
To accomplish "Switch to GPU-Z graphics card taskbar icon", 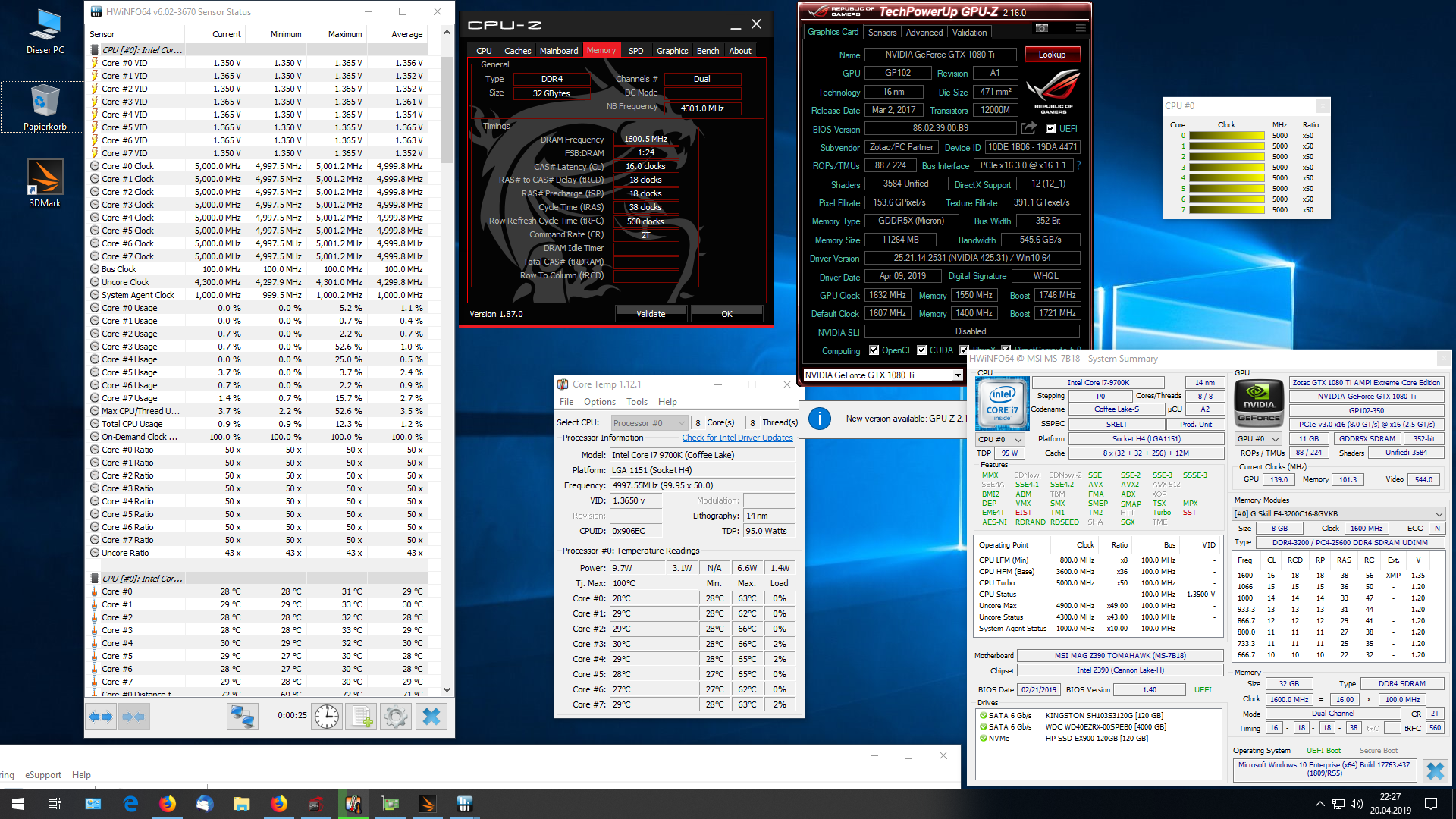I will 390,804.
